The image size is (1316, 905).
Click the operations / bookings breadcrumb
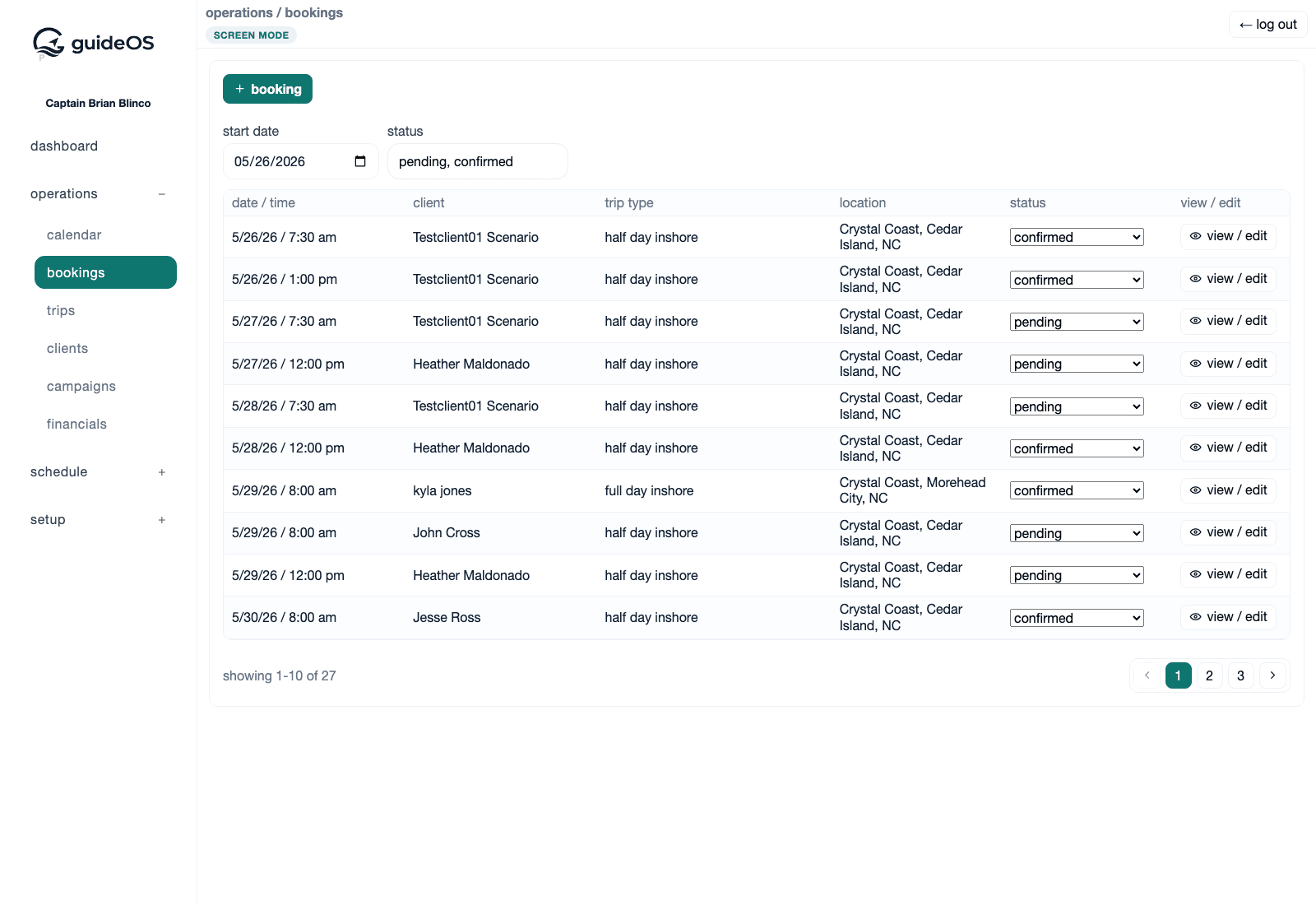tap(274, 12)
